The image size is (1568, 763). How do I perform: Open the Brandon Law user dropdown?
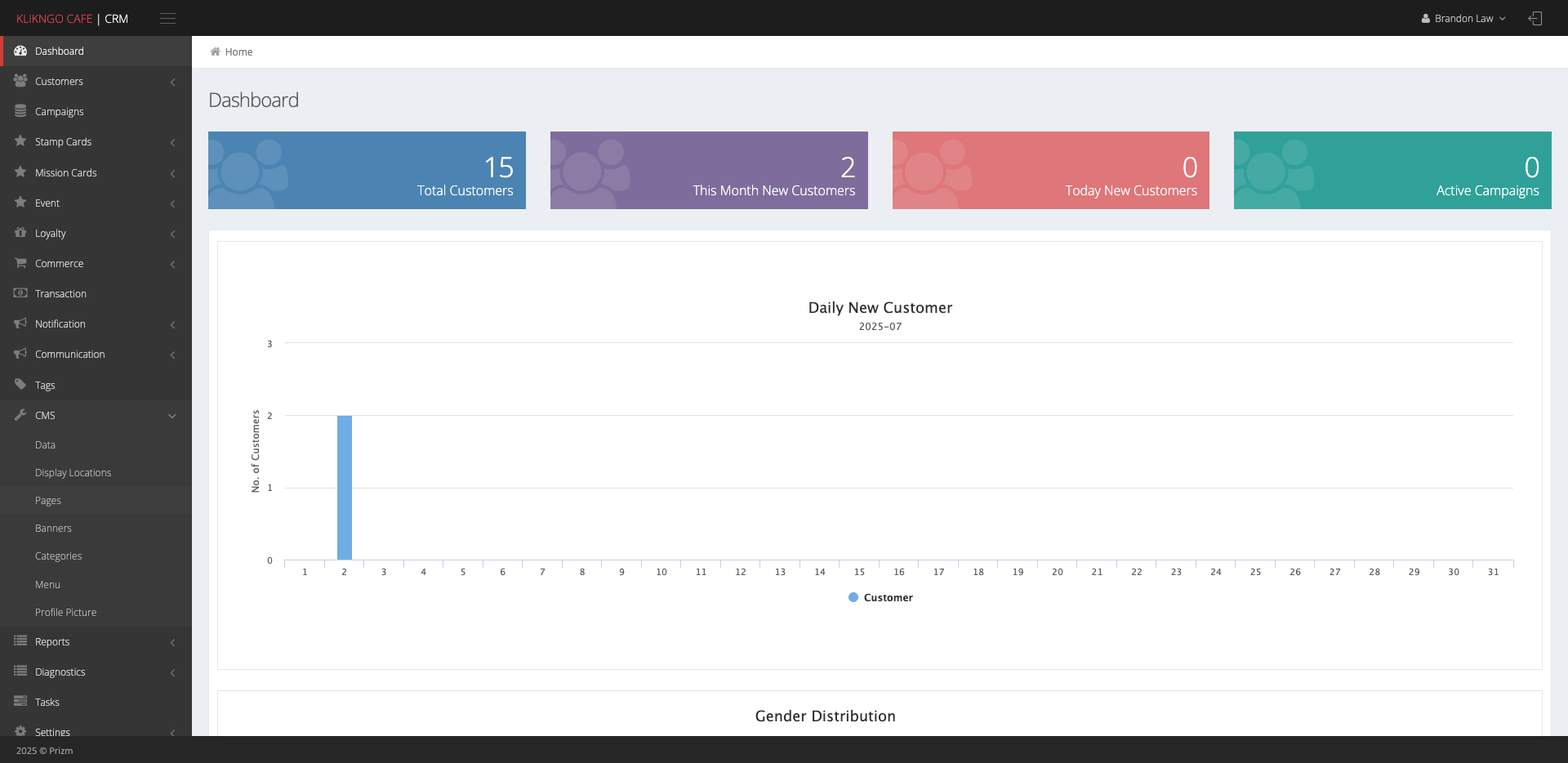pos(1463,18)
